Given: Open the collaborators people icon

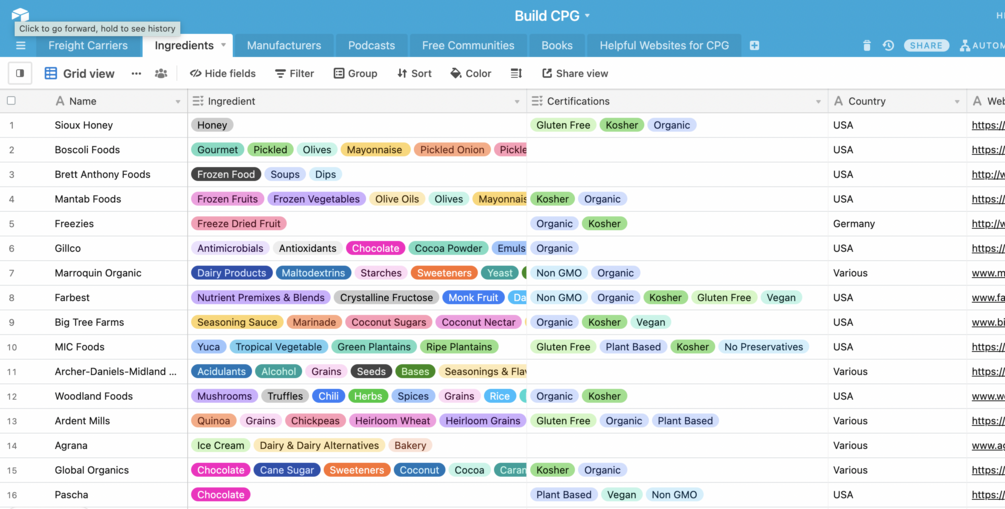Looking at the screenshot, I should pos(161,73).
